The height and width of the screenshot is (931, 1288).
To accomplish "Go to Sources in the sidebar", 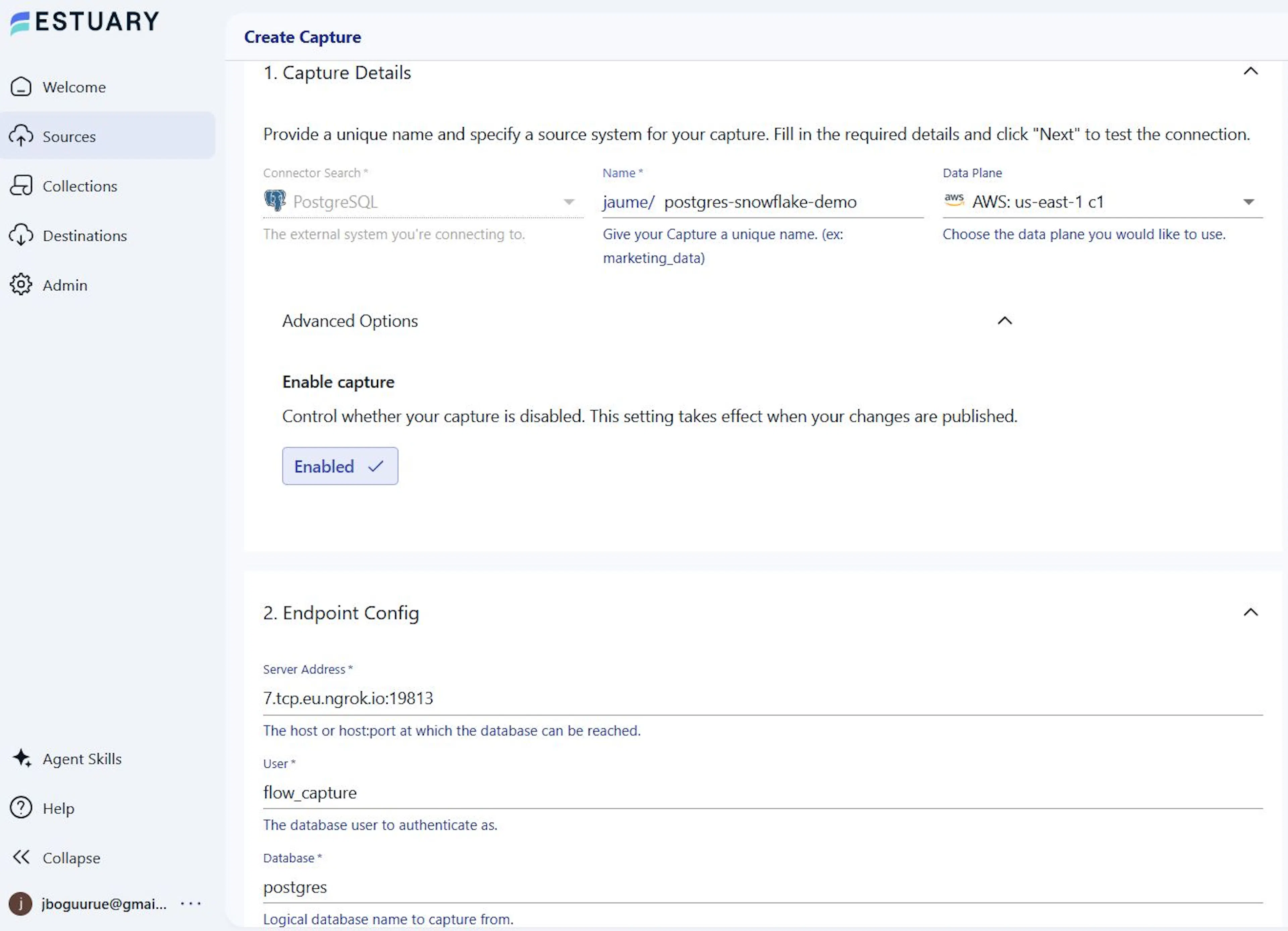I will point(69,136).
